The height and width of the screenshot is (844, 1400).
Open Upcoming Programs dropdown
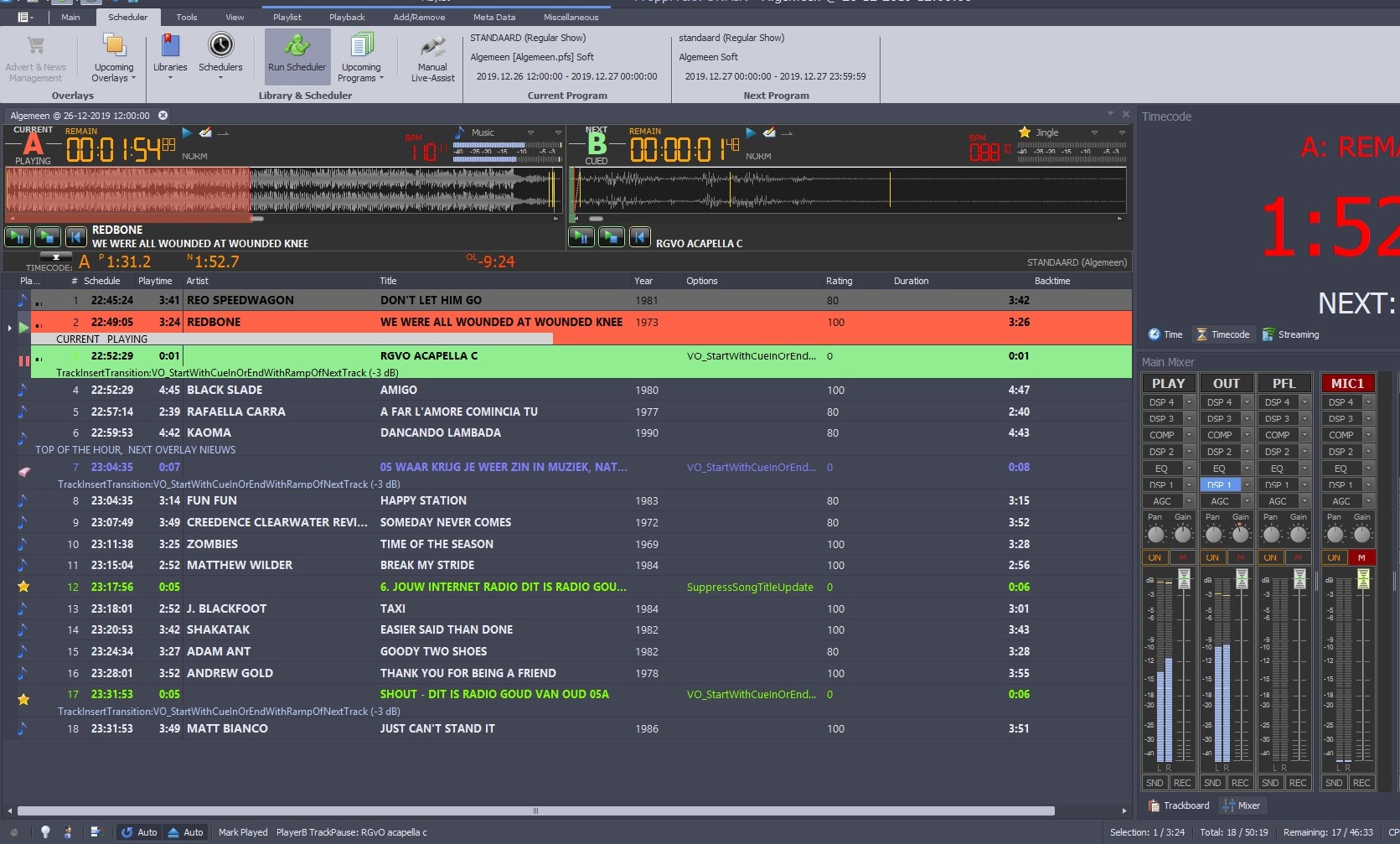[x=361, y=59]
